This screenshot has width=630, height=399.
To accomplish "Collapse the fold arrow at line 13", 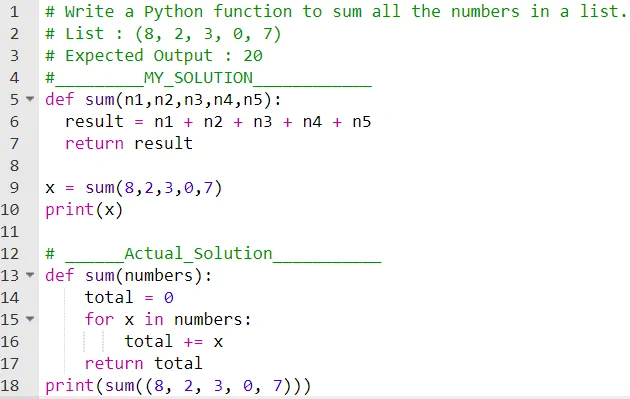I will coord(30,275).
